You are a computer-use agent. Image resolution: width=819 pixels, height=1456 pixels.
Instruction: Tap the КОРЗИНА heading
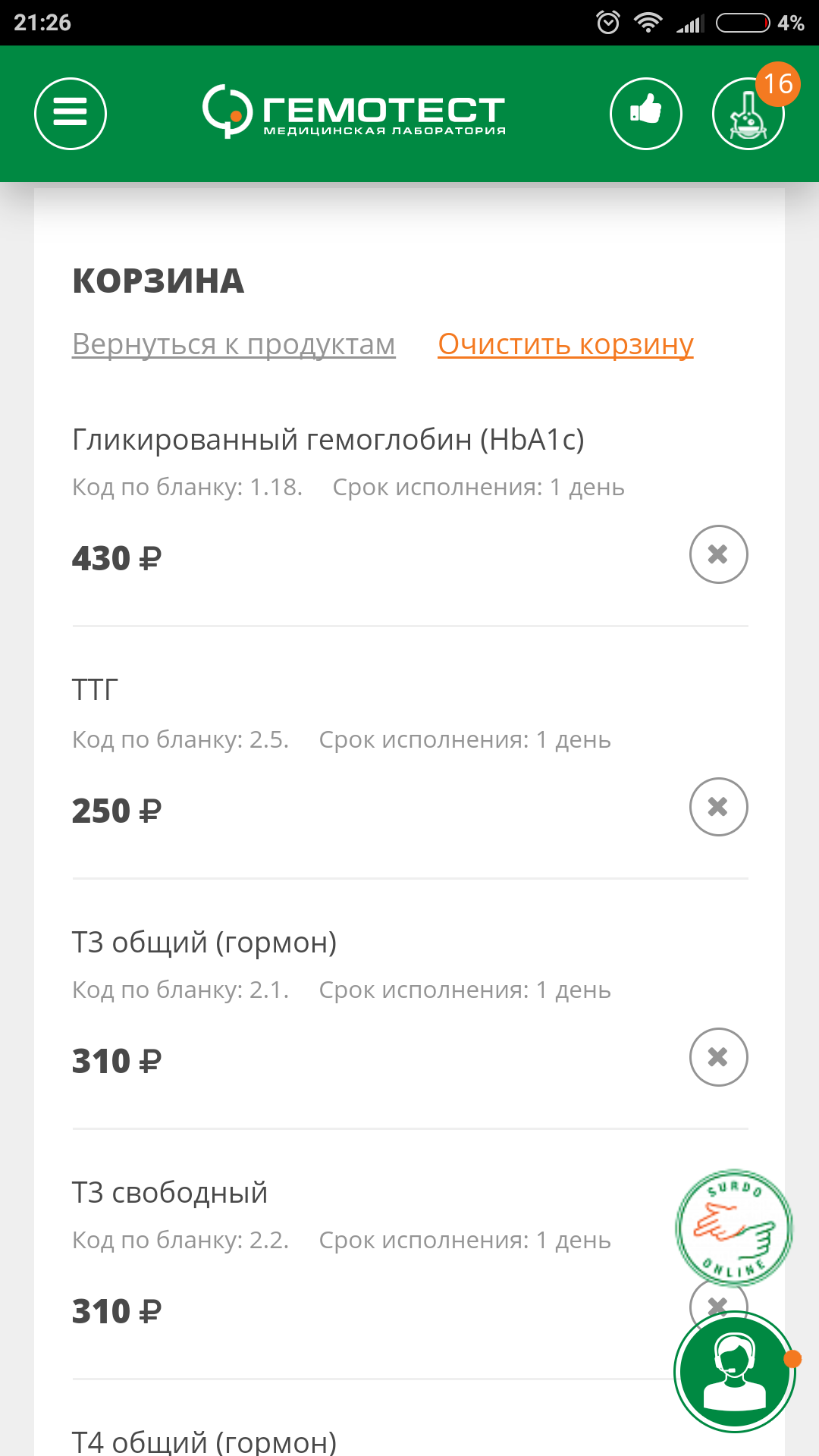coord(158,281)
